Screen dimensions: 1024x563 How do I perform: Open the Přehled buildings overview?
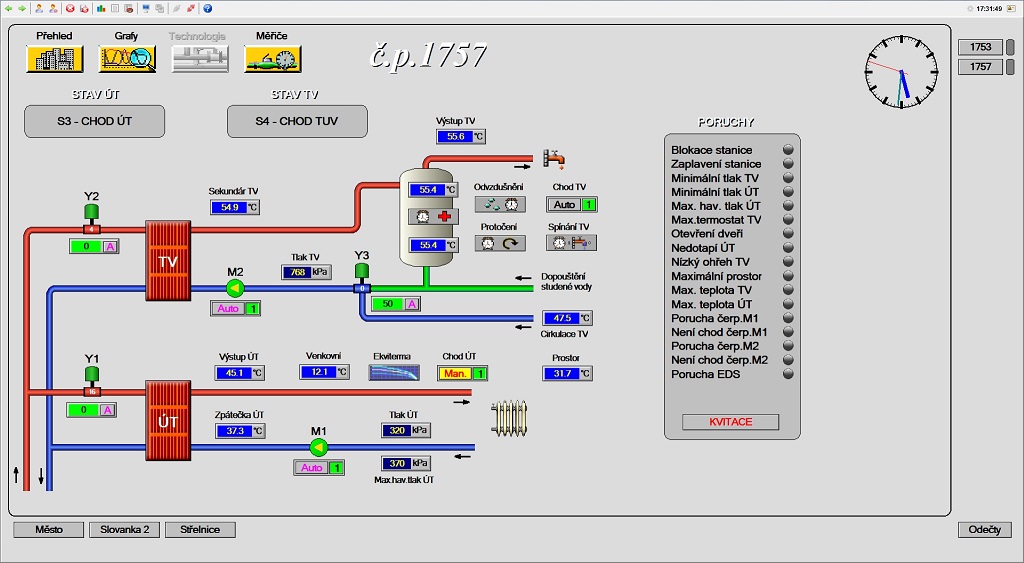tap(54, 59)
